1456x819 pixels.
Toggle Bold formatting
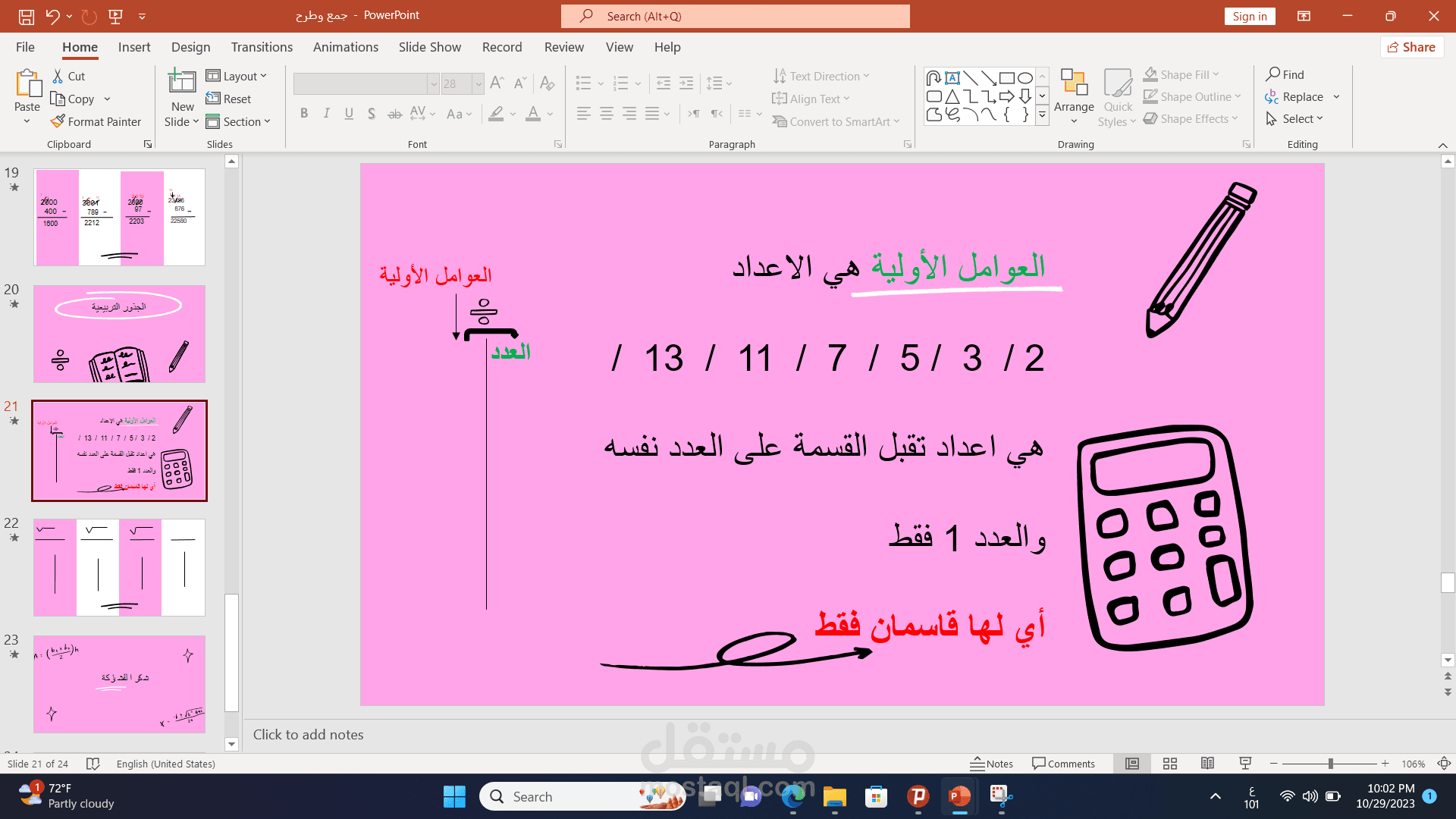[x=304, y=114]
